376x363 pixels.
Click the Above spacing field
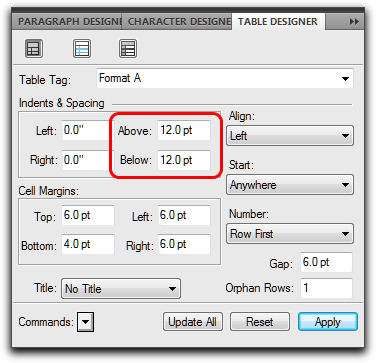[184, 130]
